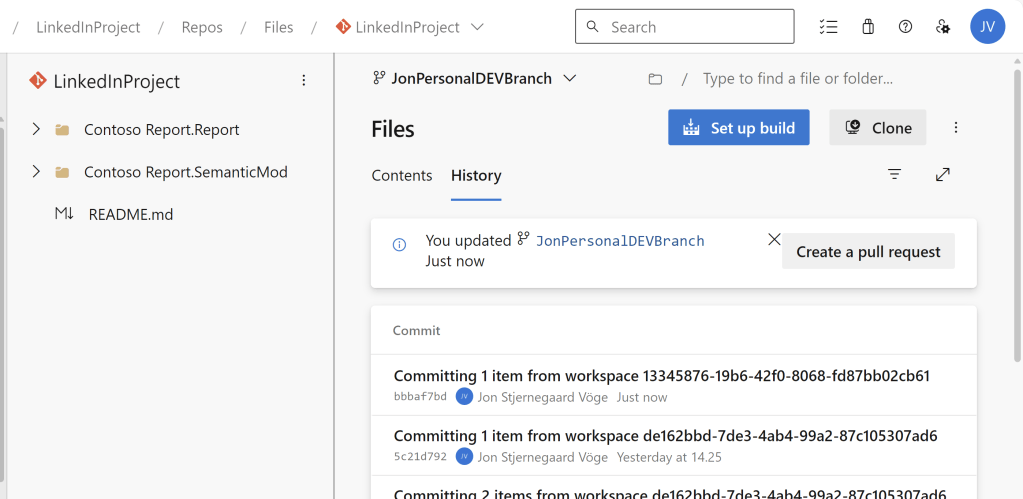The image size is (1023, 499).
Task: Expand the Contoso Report.SemanticMod folder
Action: pyautogui.click(x=36, y=172)
